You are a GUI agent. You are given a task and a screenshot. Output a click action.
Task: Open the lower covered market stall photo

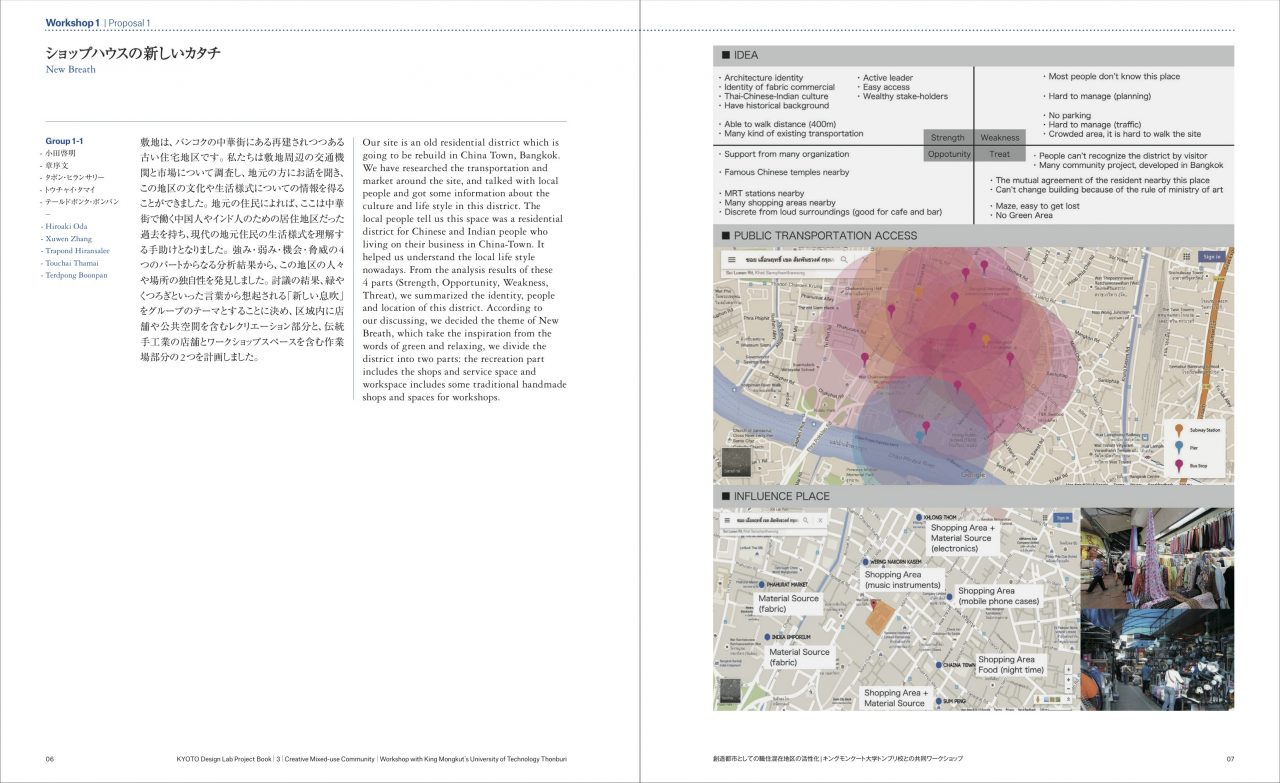coord(1157,660)
